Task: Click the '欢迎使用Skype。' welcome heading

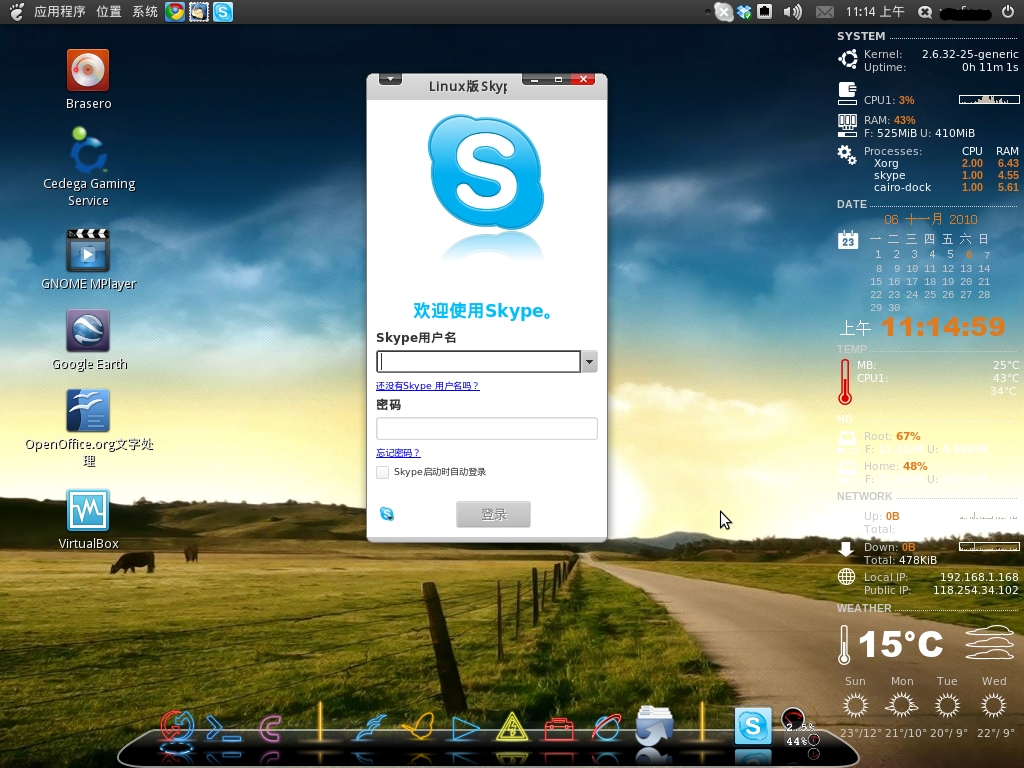Action: point(483,311)
